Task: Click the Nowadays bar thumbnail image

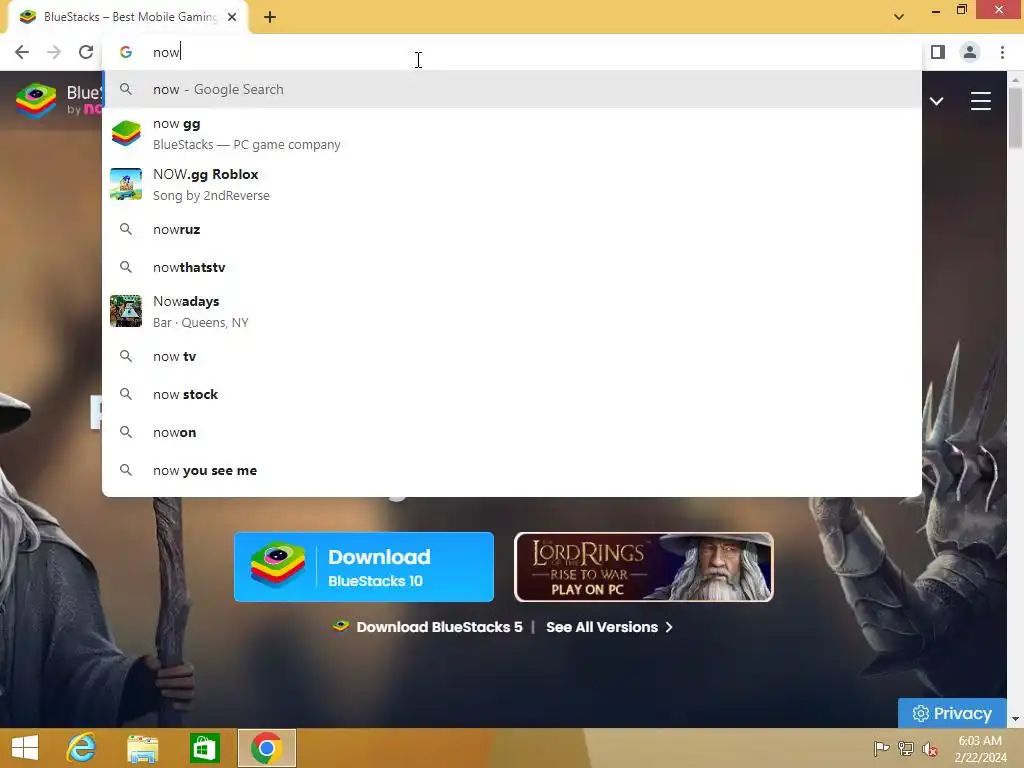Action: 126,311
